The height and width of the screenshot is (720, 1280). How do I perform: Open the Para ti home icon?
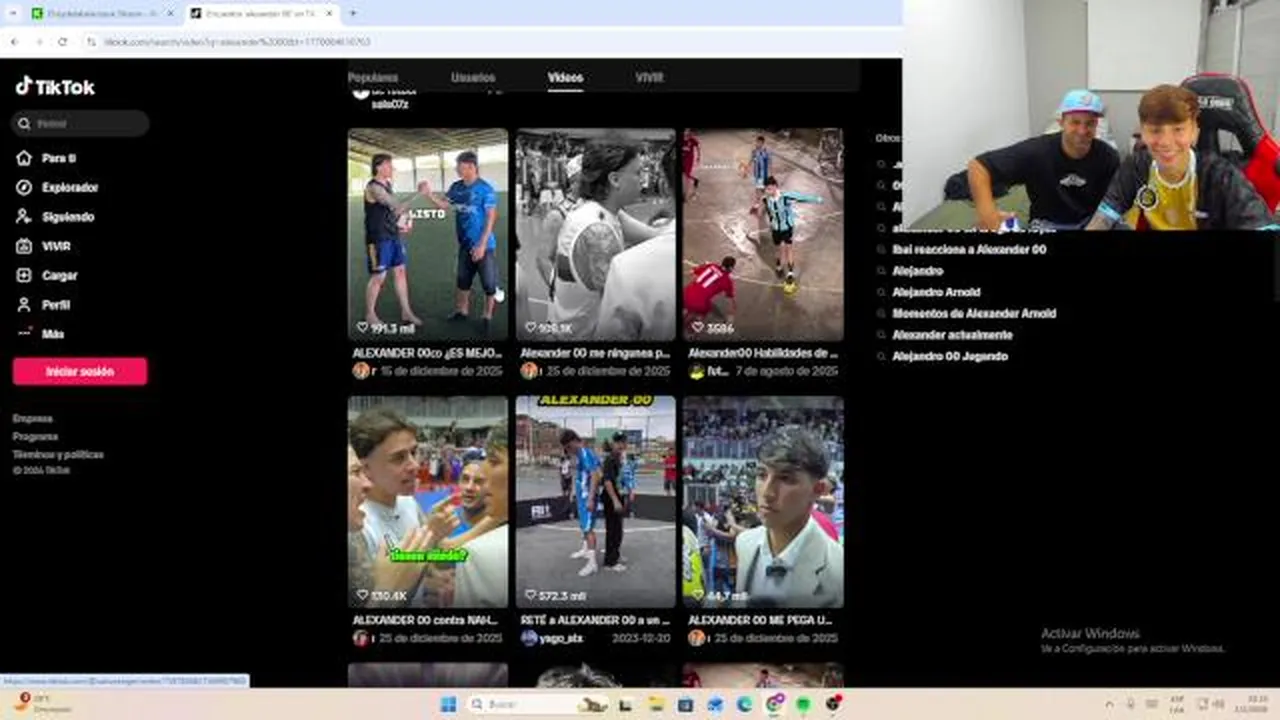[x=24, y=158]
